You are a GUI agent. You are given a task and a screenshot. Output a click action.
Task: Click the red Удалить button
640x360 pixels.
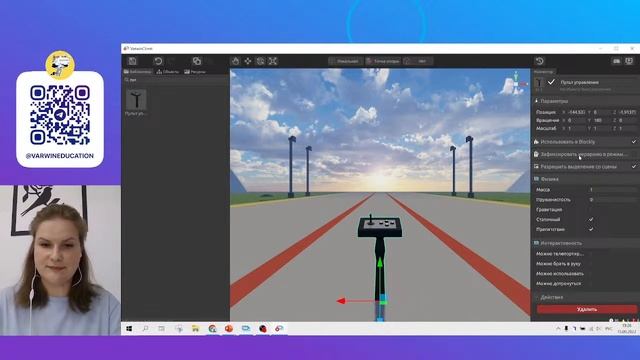pos(587,309)
